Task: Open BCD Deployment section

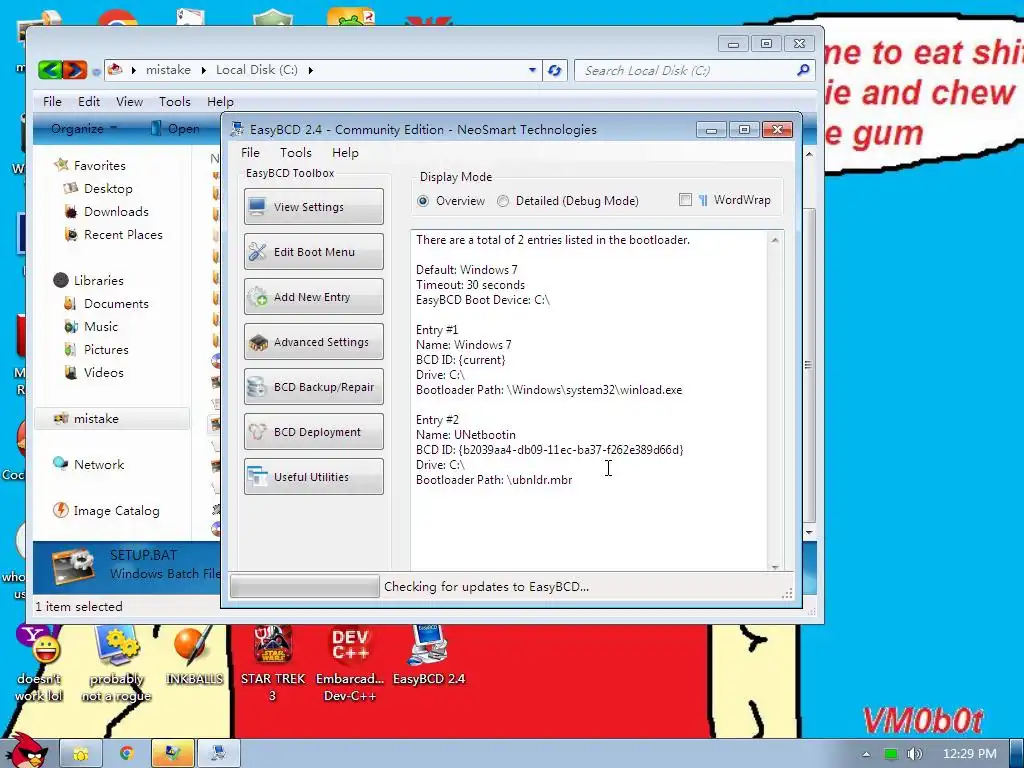Action: point(313,432)
